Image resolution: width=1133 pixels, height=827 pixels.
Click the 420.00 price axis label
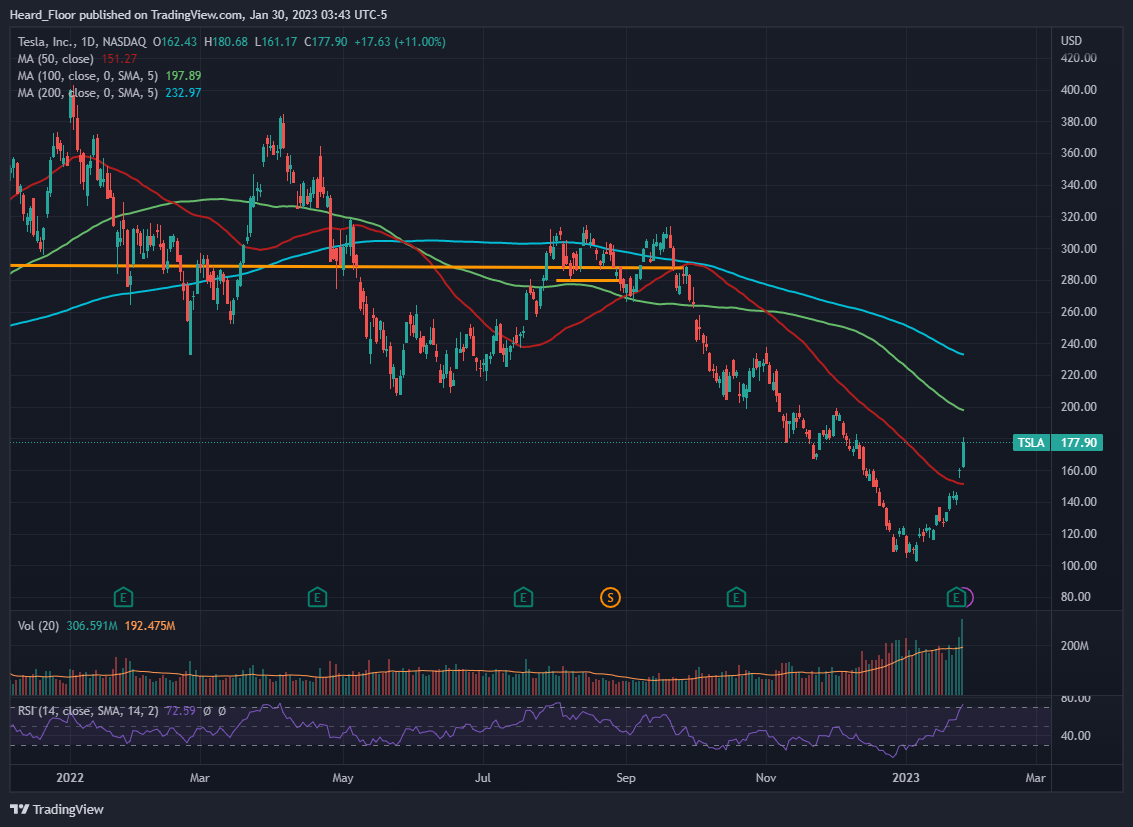[1079, 58]
